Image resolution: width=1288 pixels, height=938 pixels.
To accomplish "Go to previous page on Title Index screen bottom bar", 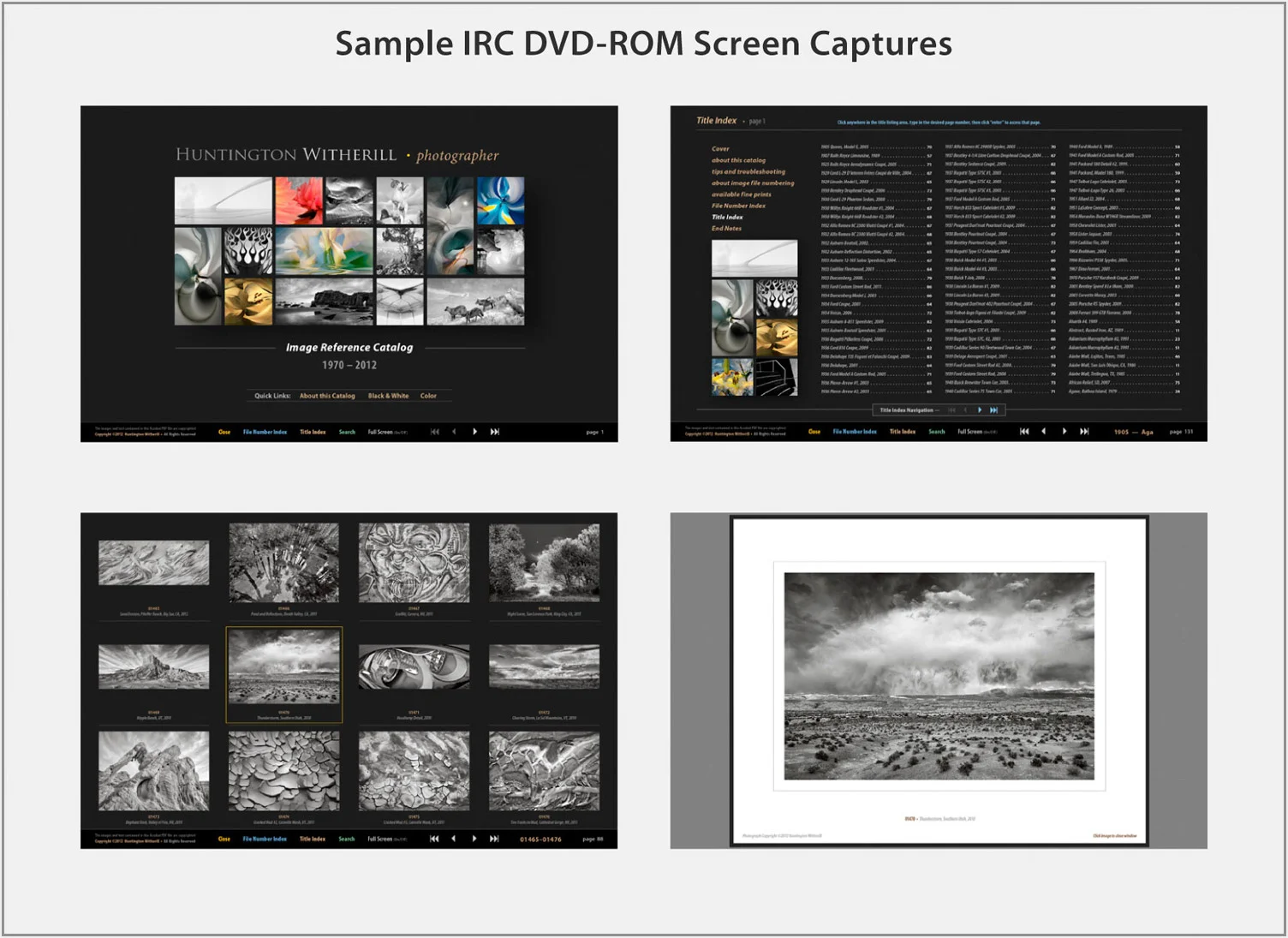I will point(1044,432).
